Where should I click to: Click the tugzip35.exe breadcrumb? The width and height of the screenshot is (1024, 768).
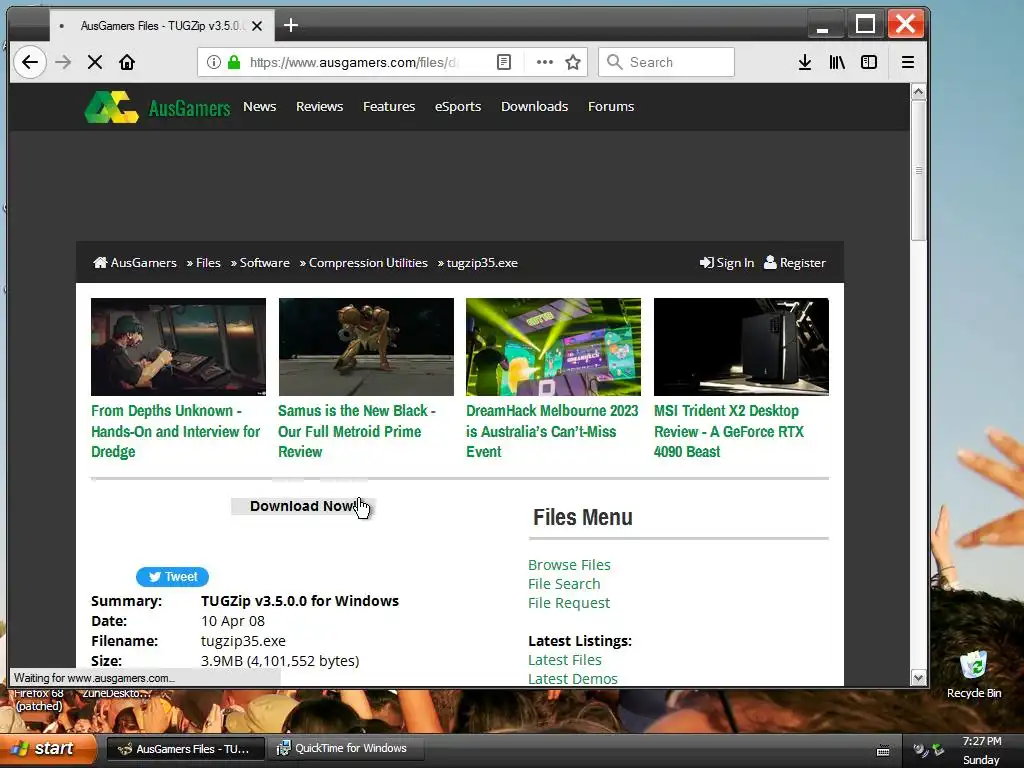click(x=482, y=263)
